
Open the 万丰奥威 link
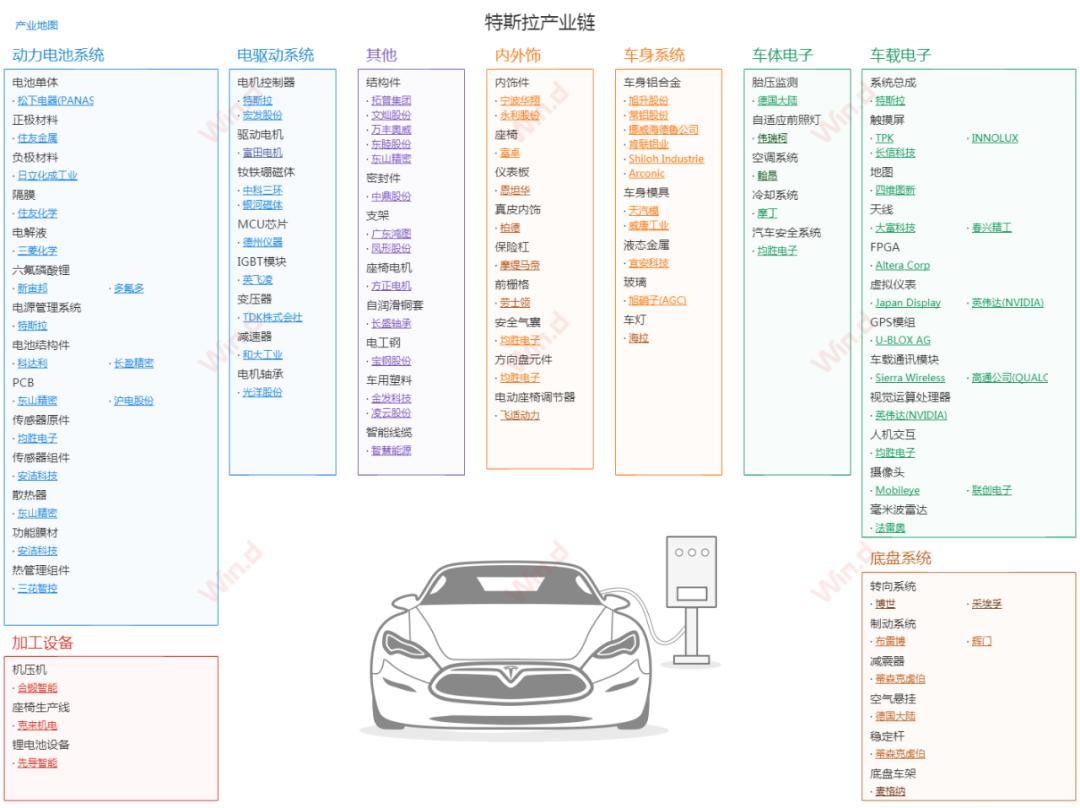pyautogui.click(x=391, y=130)
